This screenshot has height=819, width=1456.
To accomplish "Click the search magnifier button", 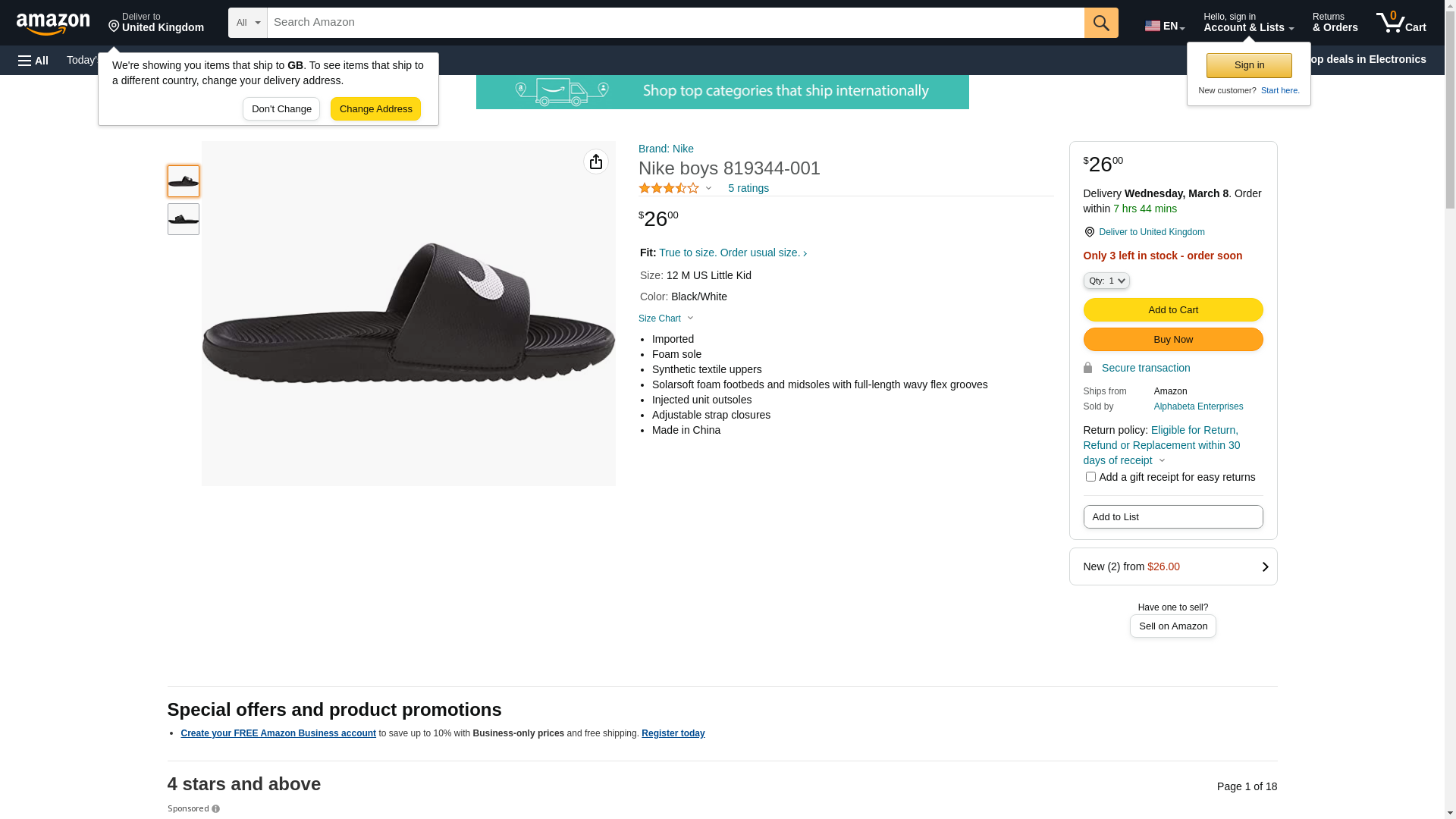I will [x=1101, y=23].
